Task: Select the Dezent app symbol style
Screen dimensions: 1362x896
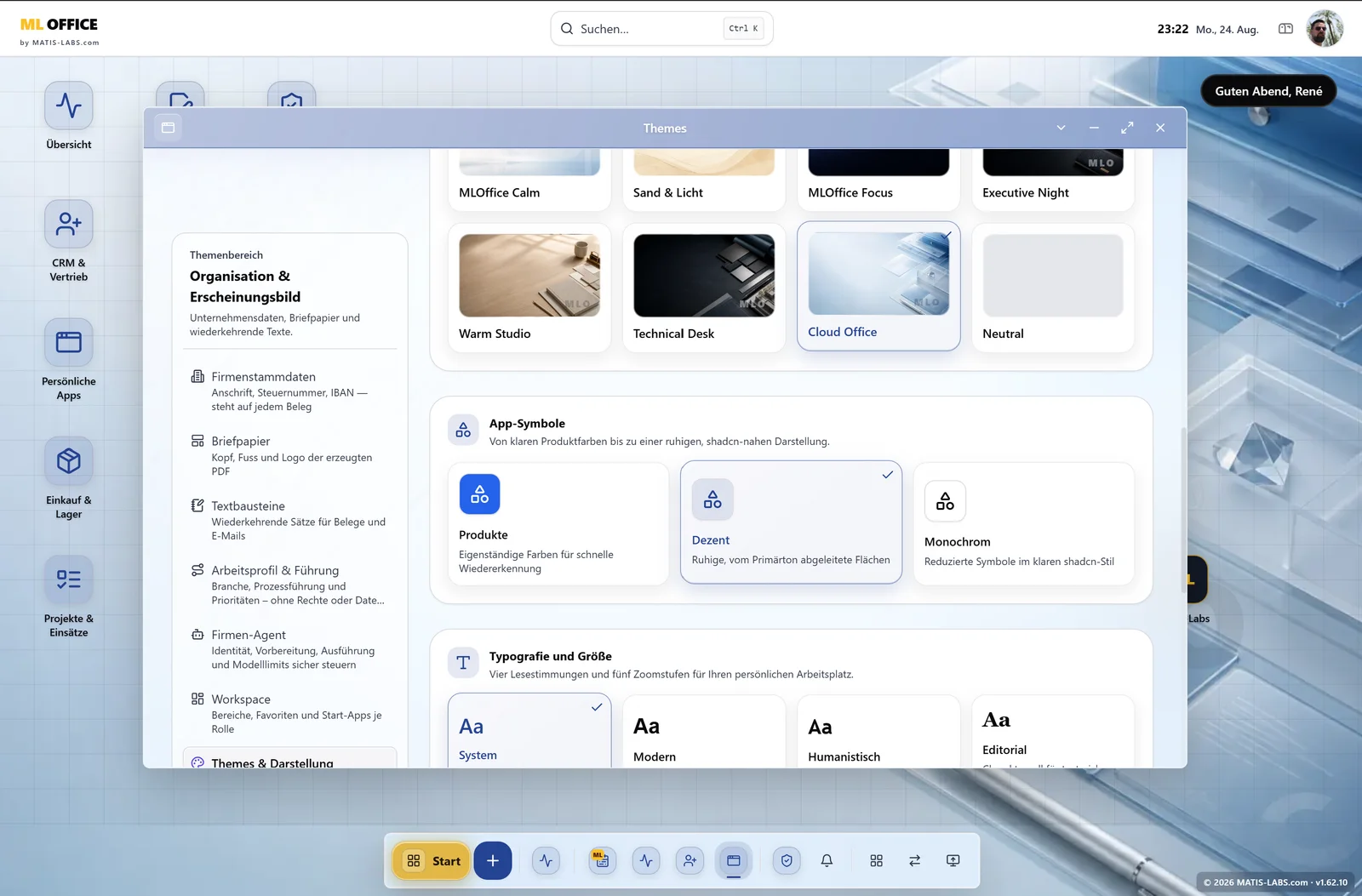Action: [791, 522]
